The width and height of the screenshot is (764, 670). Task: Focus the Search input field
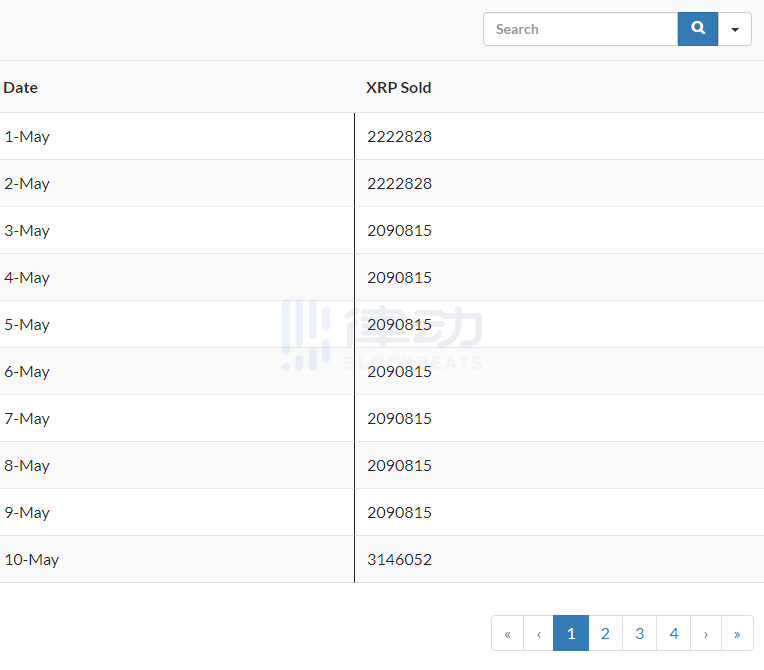pos(580,29)
